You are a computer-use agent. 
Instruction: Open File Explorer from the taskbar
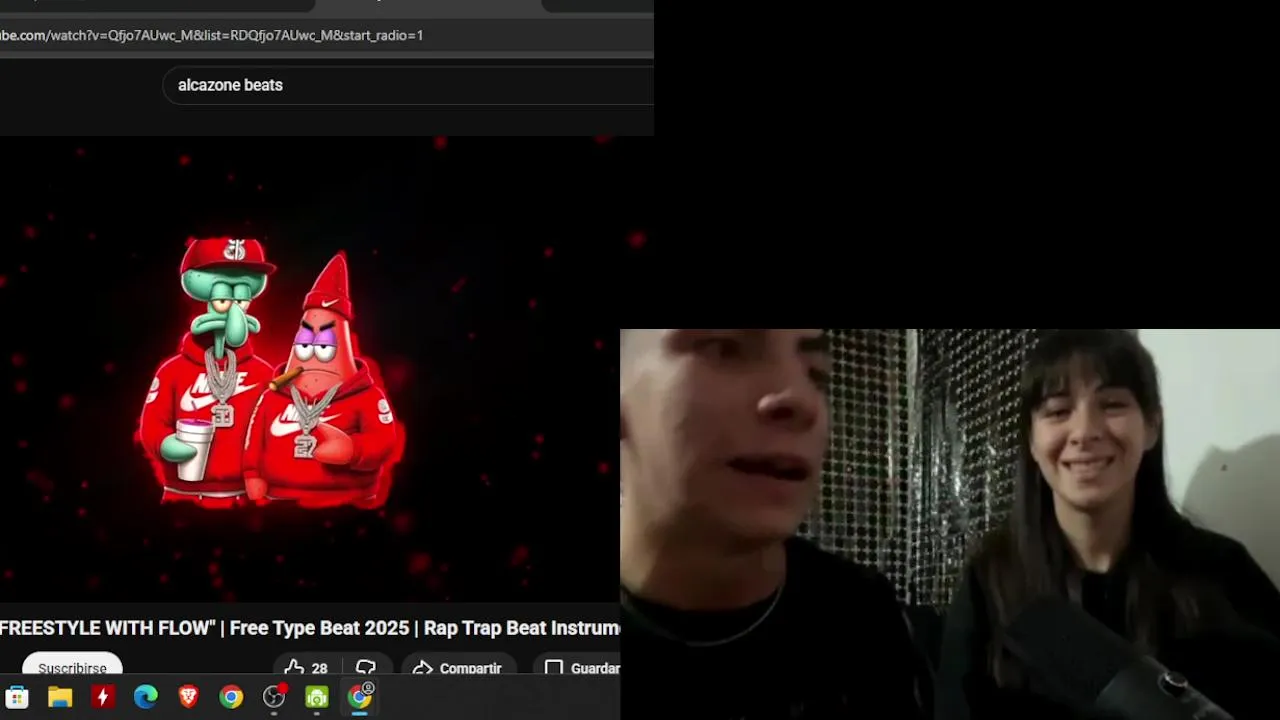pyautogui.click(x=60, y=697)
